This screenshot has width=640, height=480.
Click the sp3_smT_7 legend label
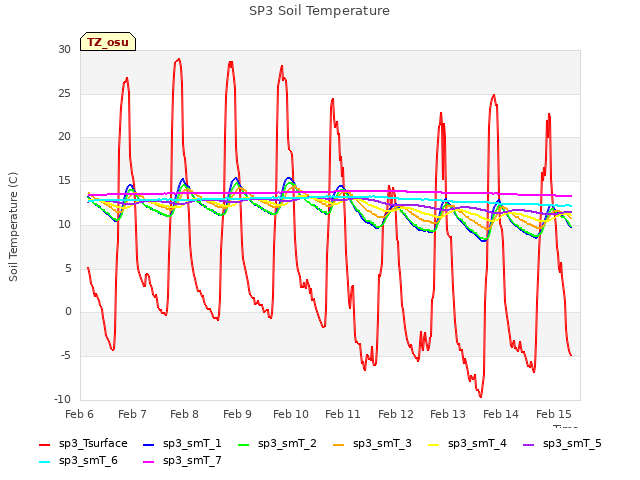pos(192,460)
